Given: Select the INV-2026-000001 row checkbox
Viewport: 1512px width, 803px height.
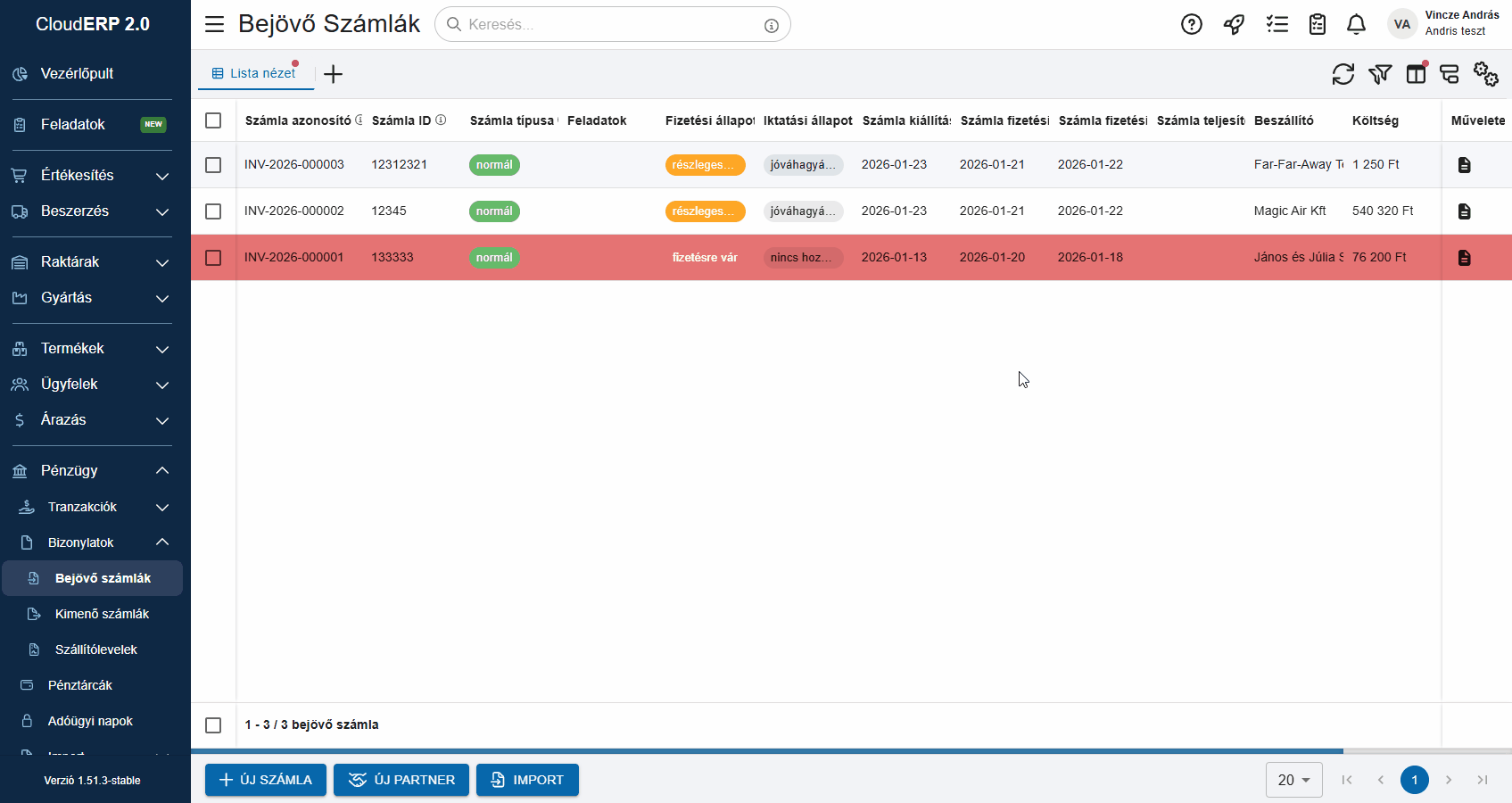Looking at the screenshot, I should click(213, 258).
